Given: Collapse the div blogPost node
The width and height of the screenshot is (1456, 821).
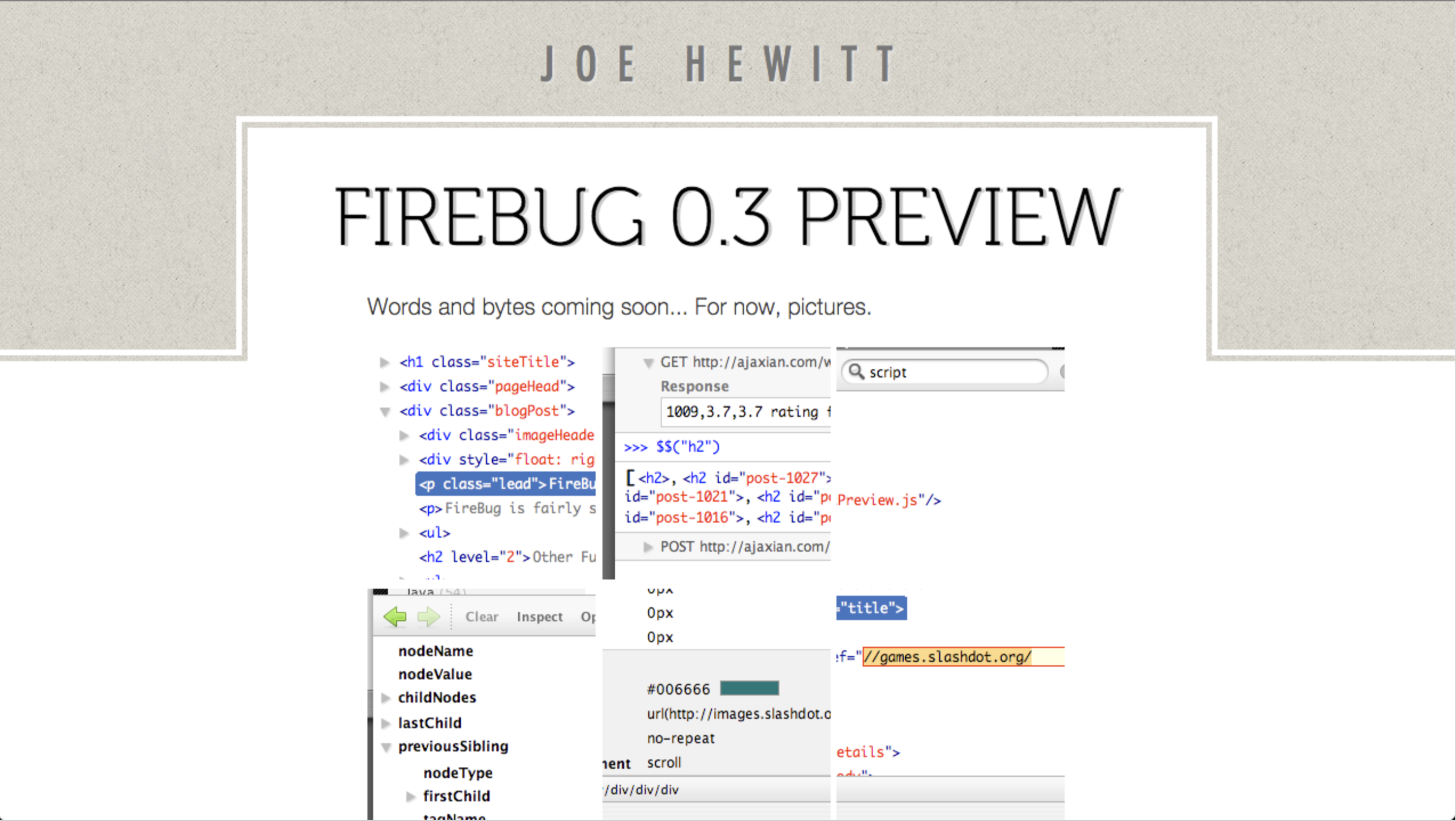Looking at the screenshot, I should [385, 412].
